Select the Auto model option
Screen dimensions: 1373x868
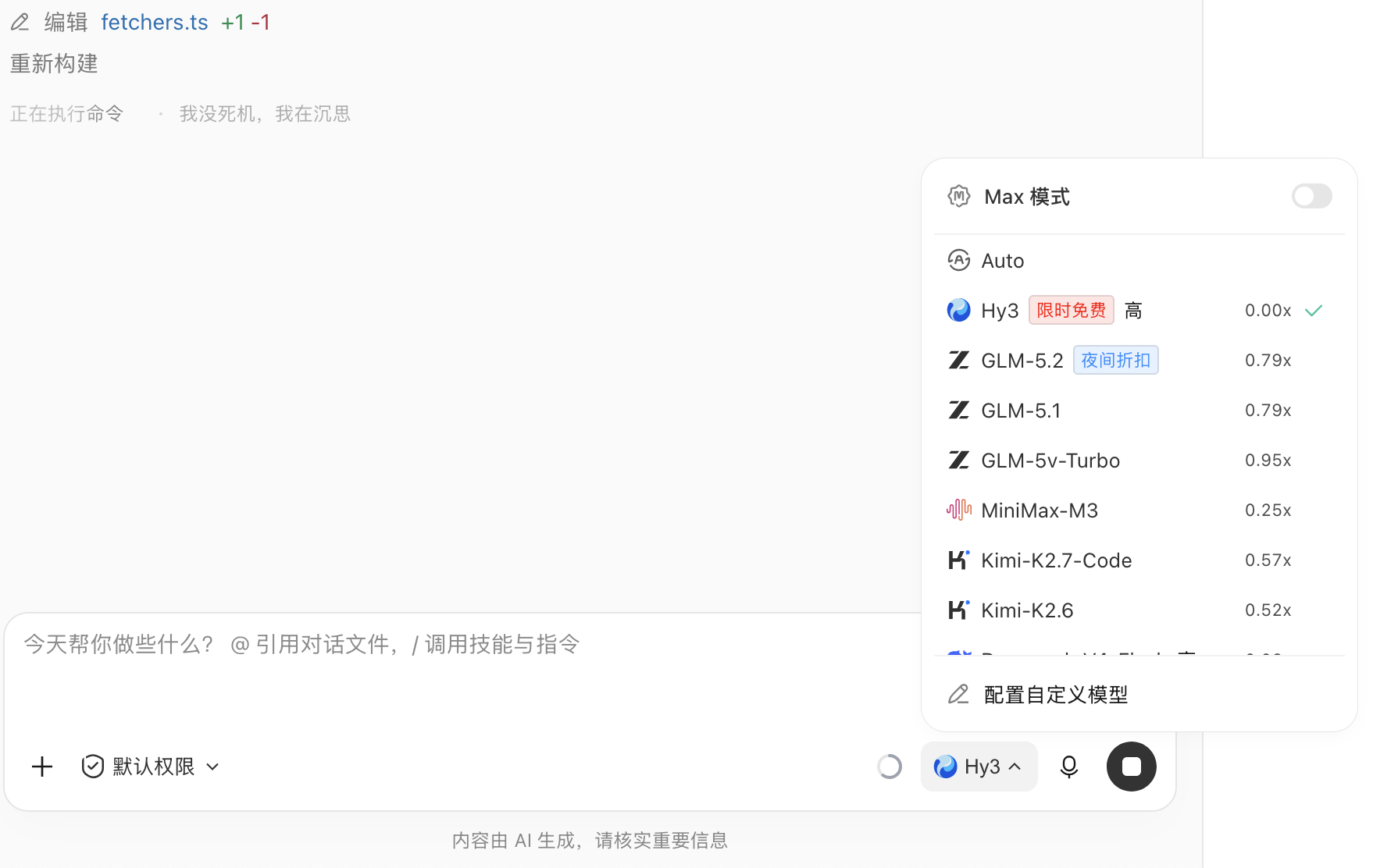pyautogui.click(x=1139, y=261)
